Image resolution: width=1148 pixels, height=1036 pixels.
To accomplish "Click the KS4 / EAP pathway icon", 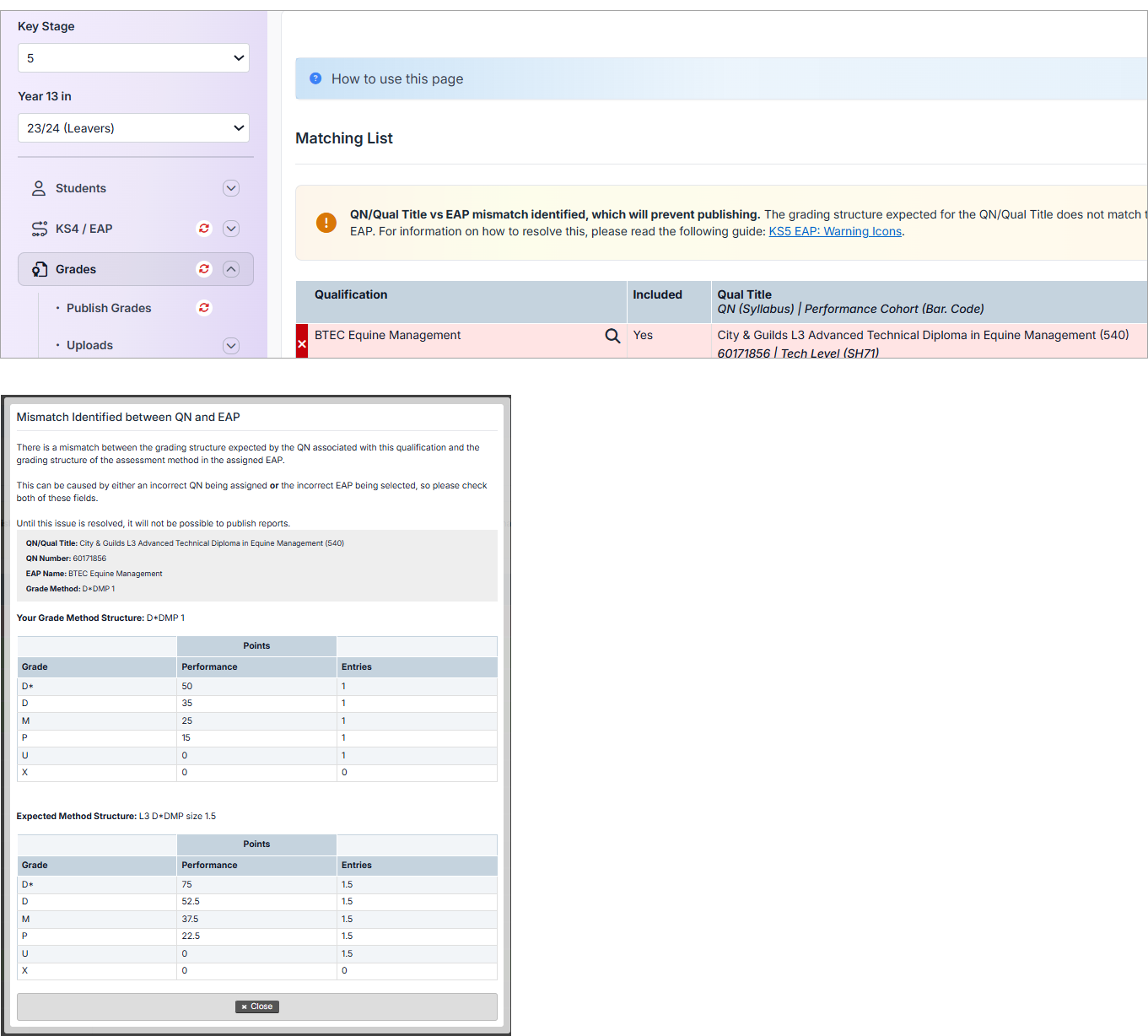I will pos(40,229).
